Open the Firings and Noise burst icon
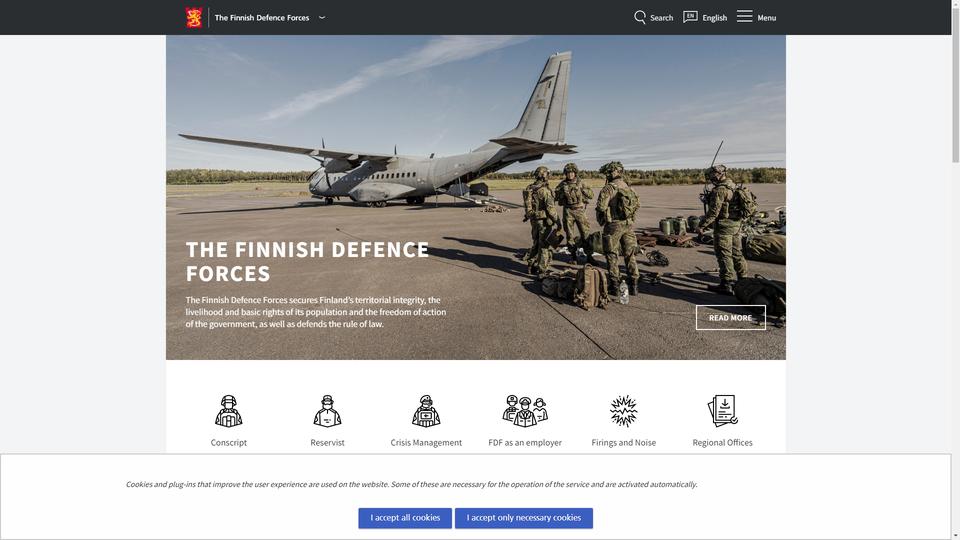This screenshot has width=960, height=540. click(623, 410)
